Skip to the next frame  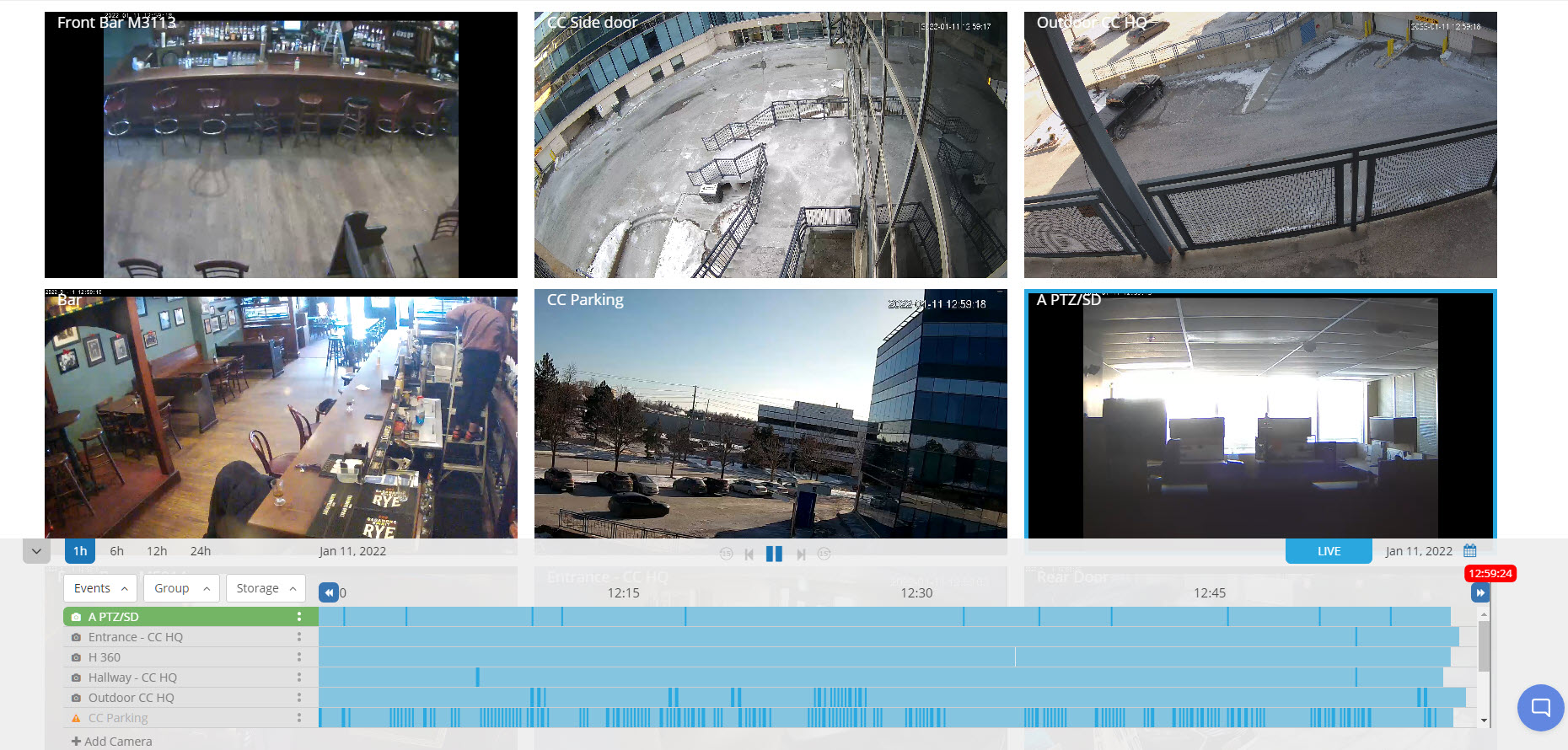(x=801, y=554)
